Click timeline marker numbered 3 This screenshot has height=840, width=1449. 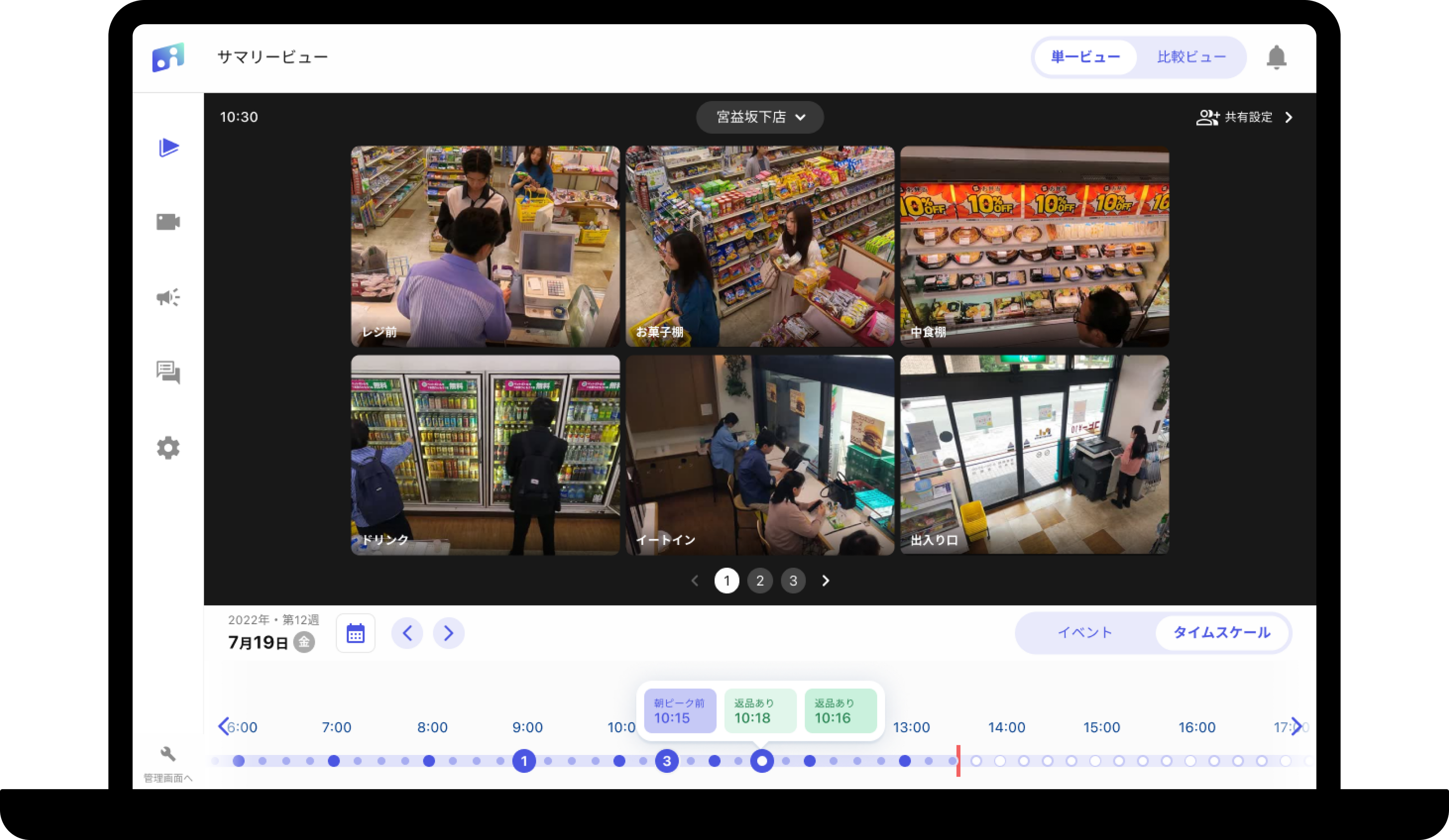[x=667, y=761]
